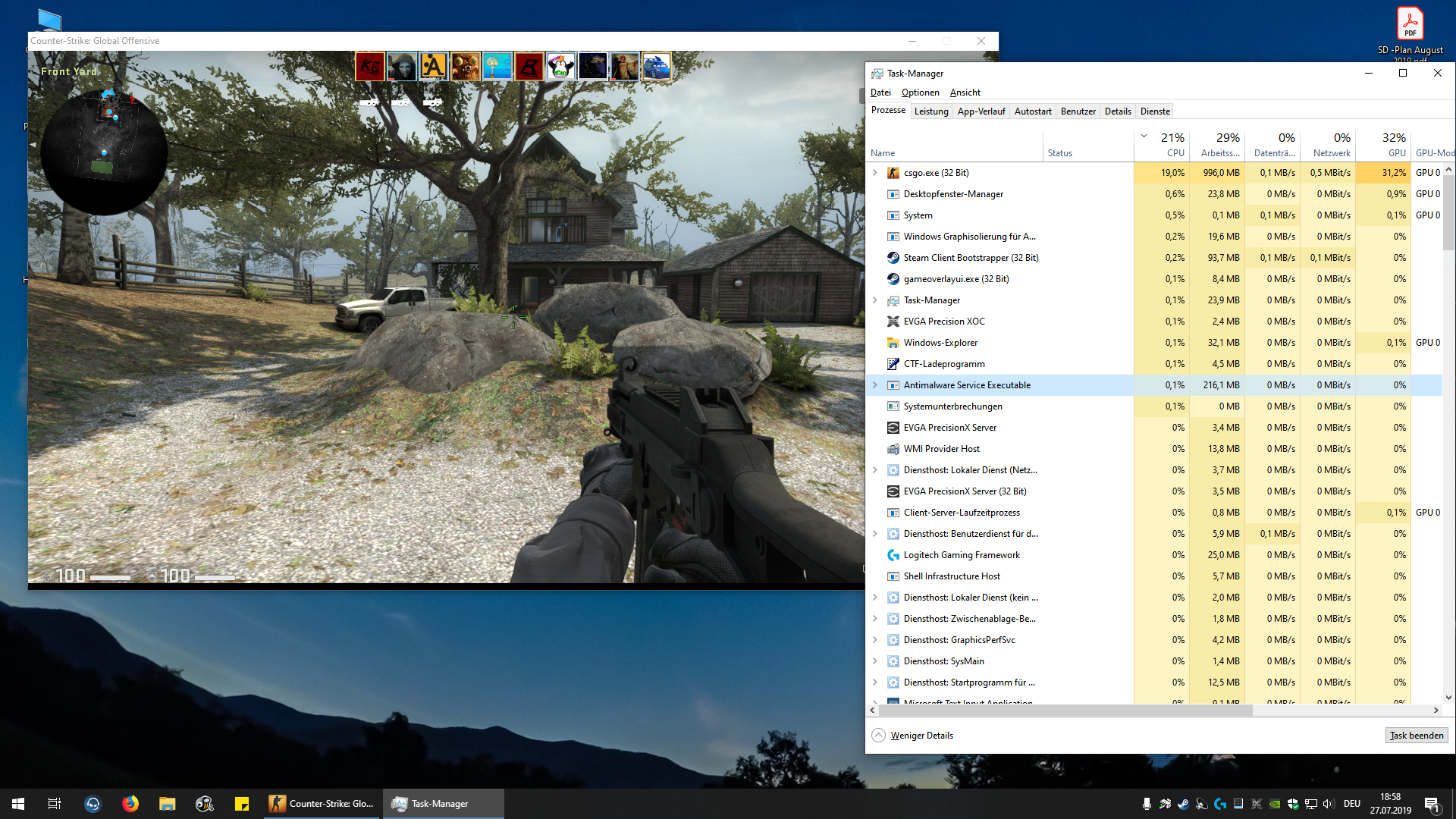This screenshot has height=819, width=1456.
Task: Click the Steam Client Bootstrapper icon
Action: click(x=893, y=258)
